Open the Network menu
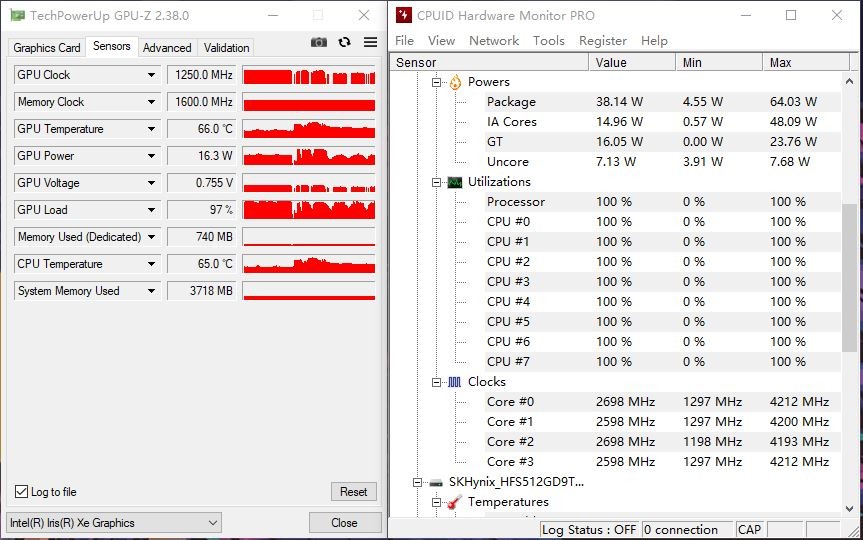 pos(494,41)
